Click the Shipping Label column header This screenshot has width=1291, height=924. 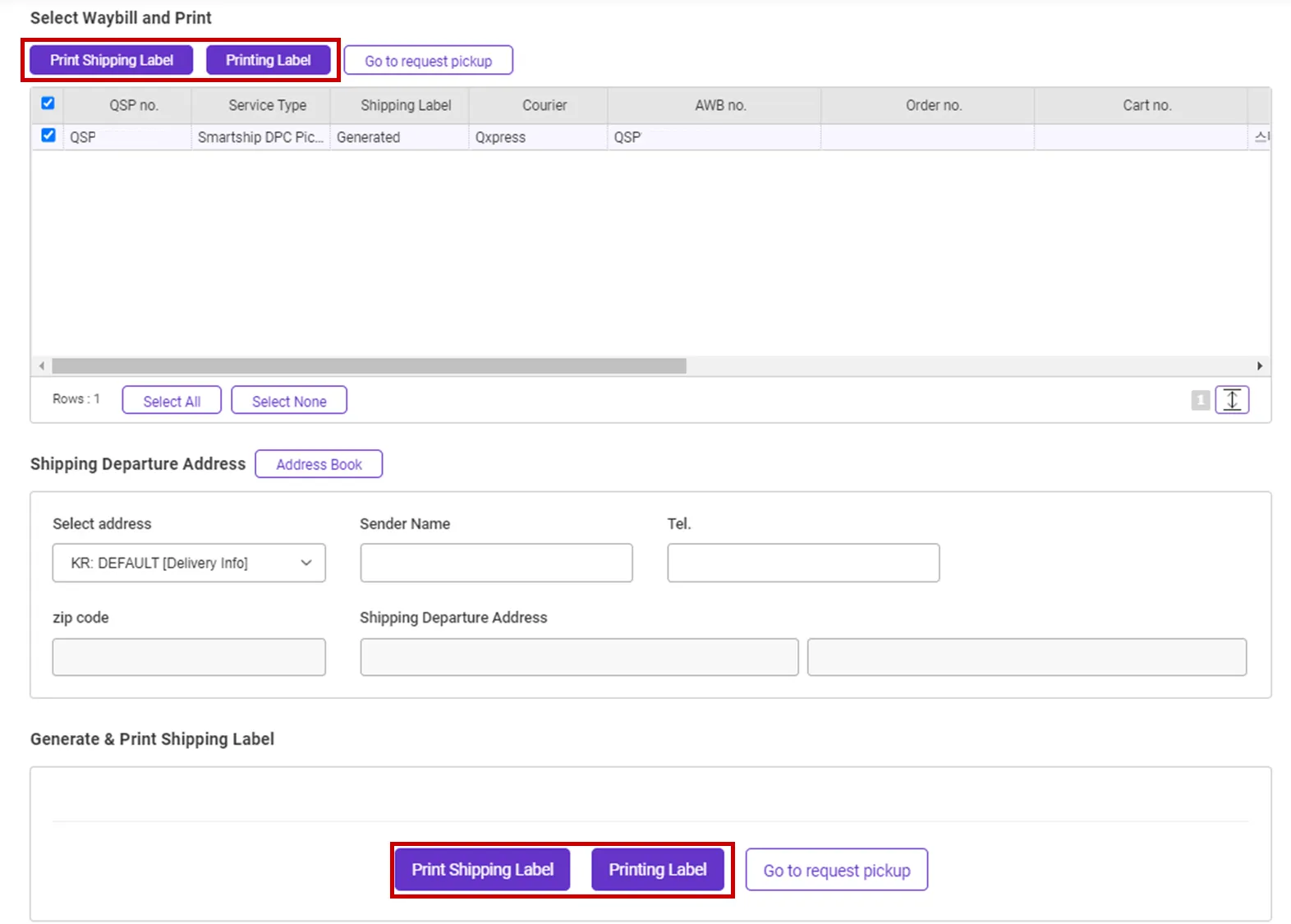(x=400, y=106)
